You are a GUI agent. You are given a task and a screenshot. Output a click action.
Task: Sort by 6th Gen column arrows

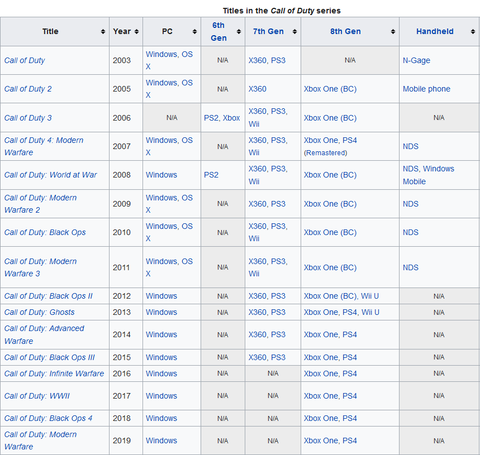(239, 31)
